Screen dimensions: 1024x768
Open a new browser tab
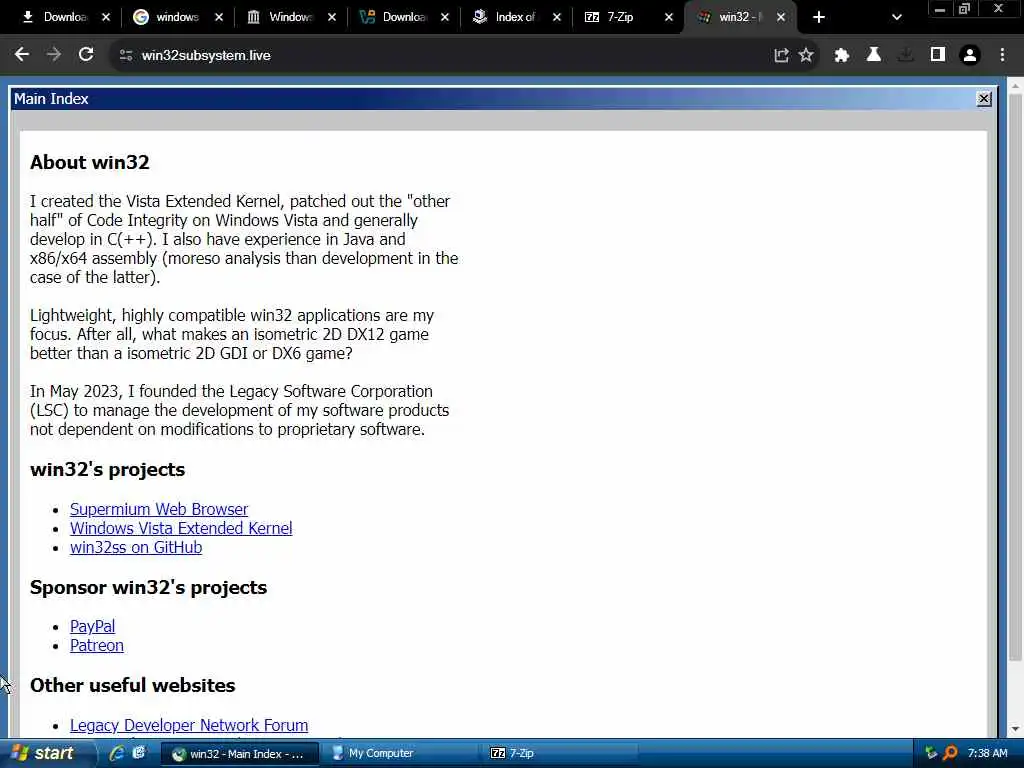819,17
